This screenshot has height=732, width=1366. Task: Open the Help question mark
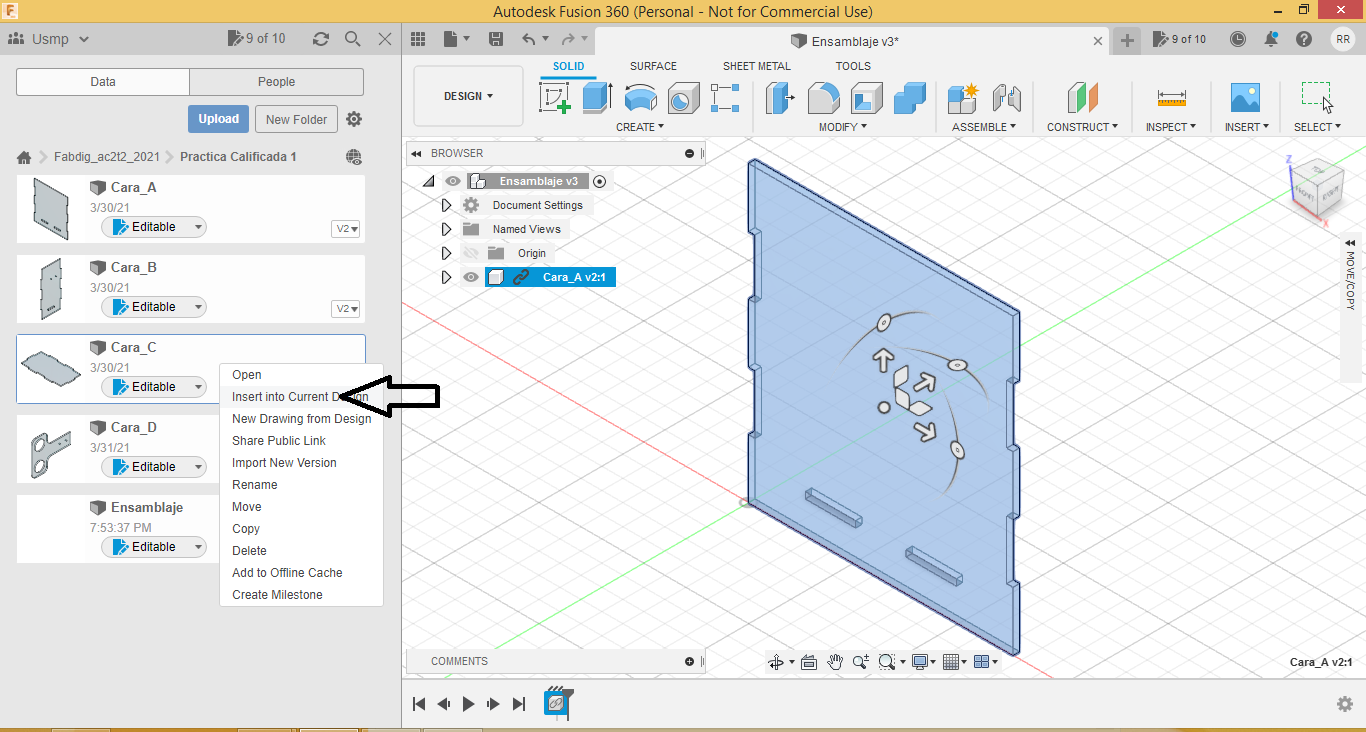tap(1304, 39)
